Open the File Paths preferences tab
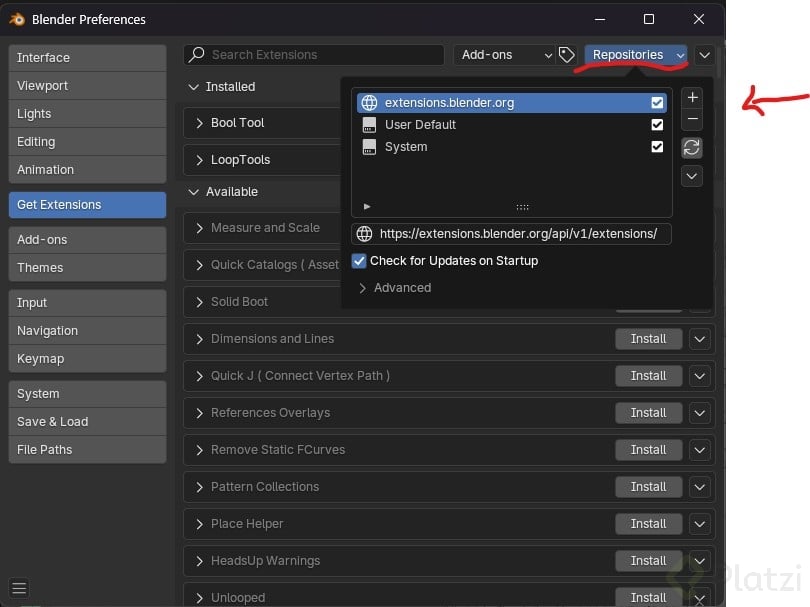 (87, 449)
